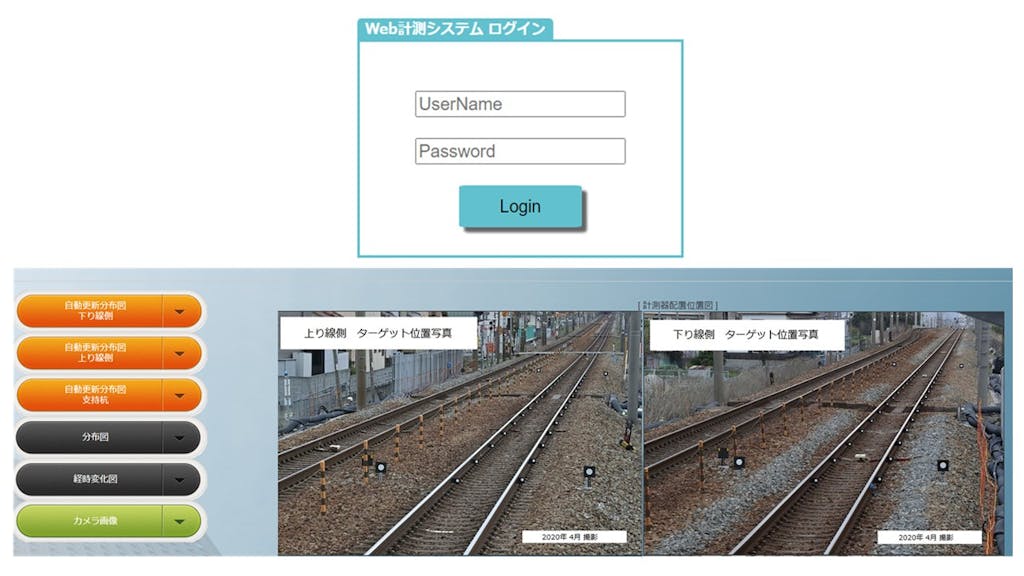Select the black 分布図 button

91,438
